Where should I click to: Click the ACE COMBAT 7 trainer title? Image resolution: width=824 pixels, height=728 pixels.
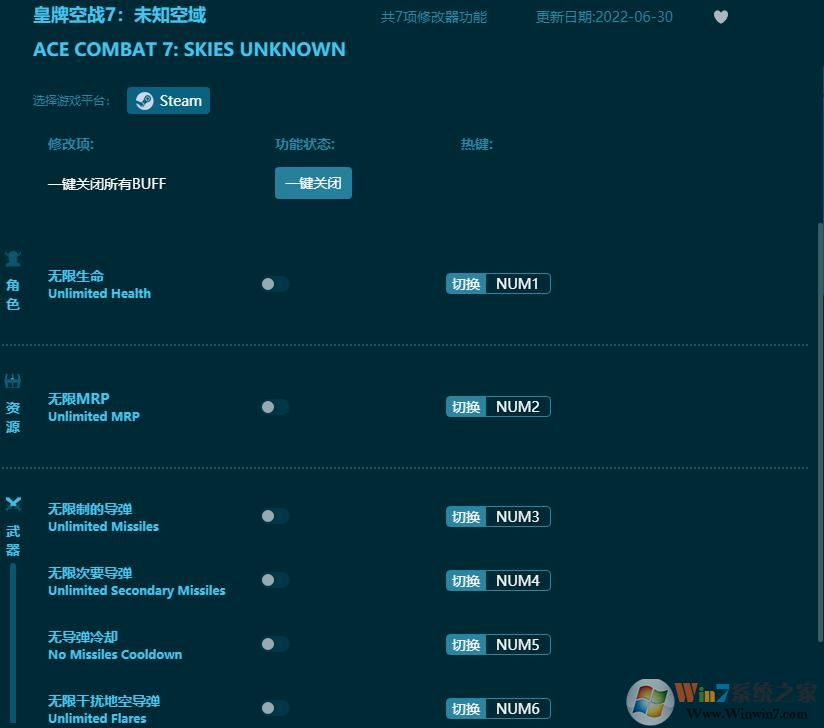tap(189, 49)
